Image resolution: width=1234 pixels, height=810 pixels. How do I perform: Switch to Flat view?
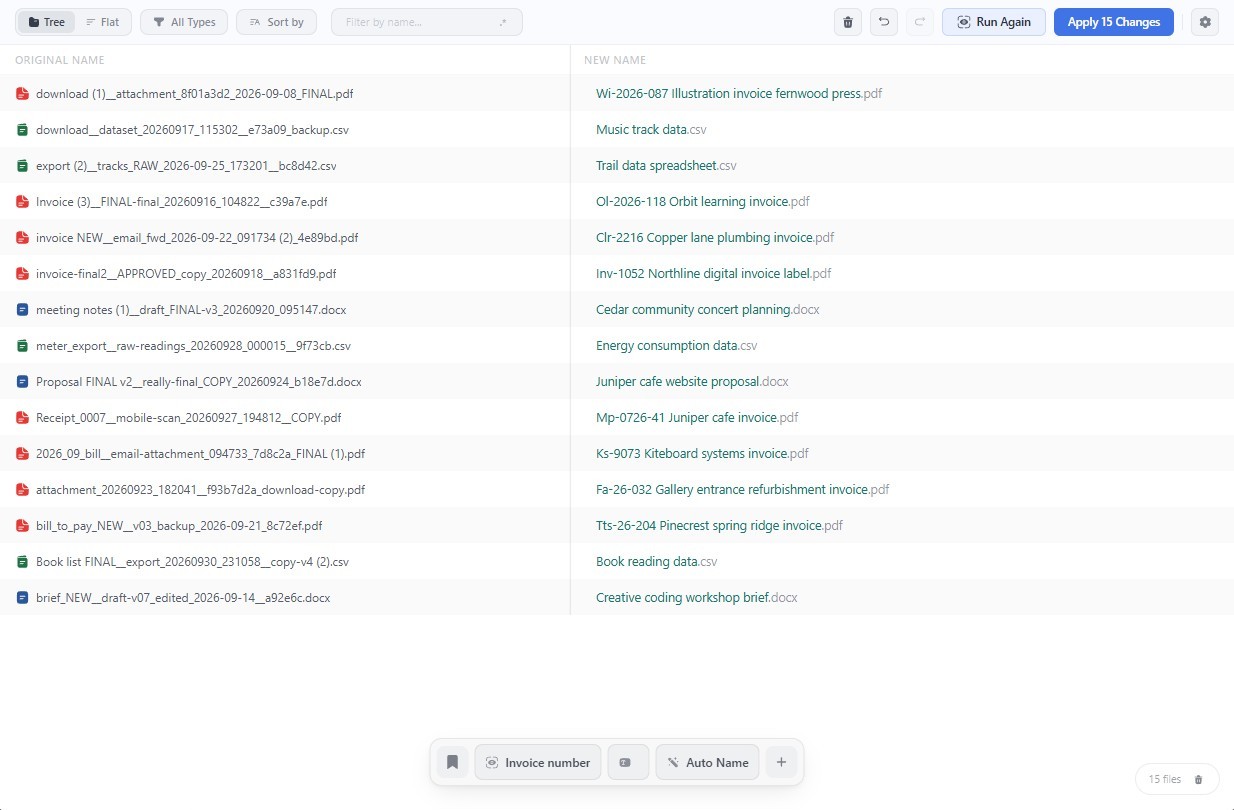102,22
